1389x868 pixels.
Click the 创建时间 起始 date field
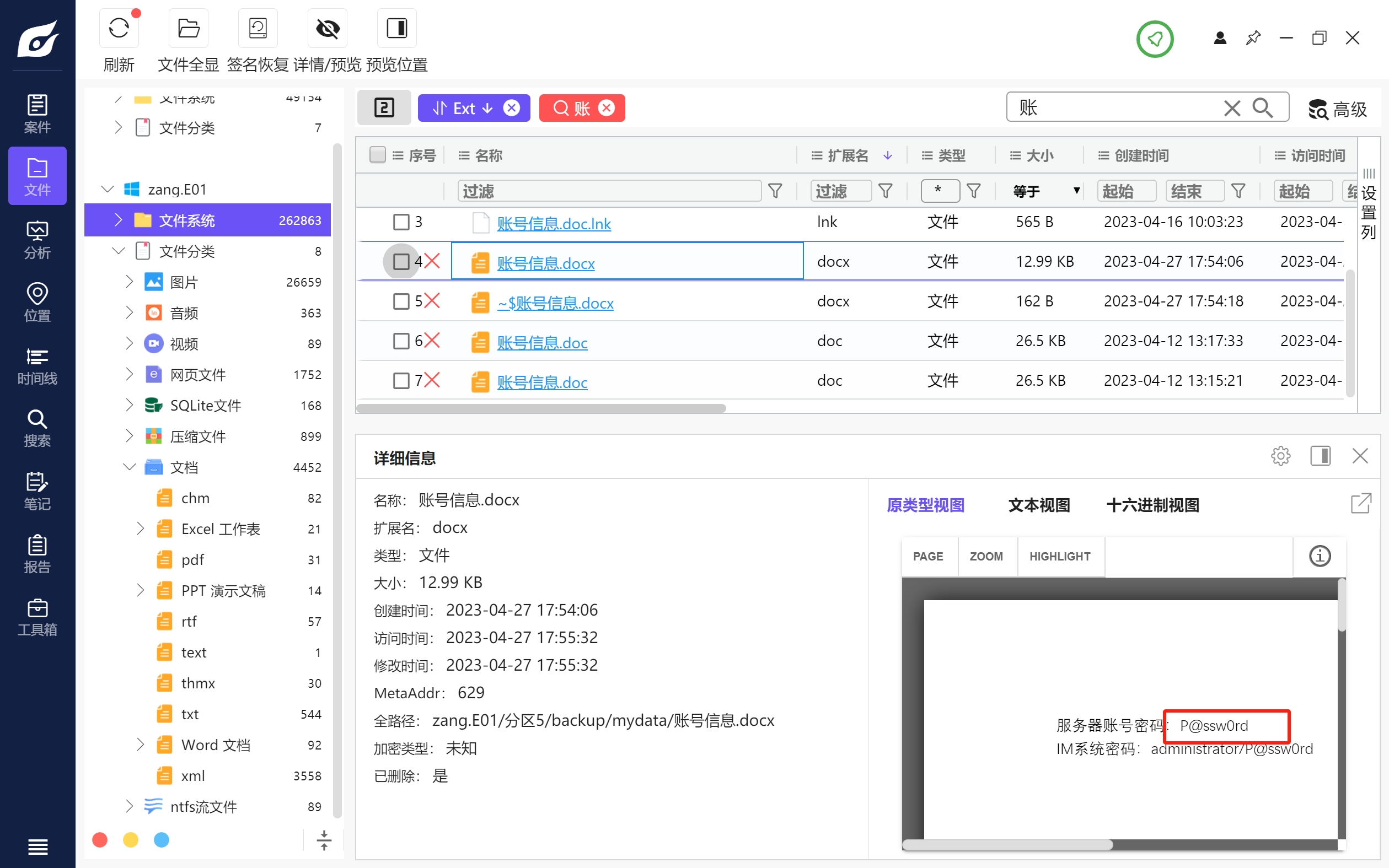point(1126,191)
